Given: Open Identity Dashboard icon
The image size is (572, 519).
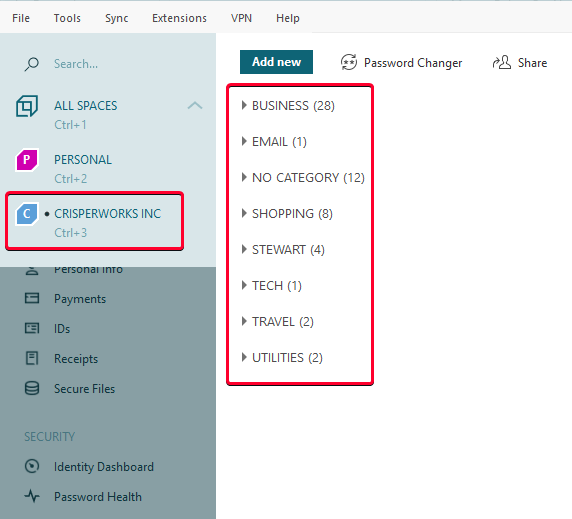Looking at the screenshot, I should click(32, 466).
